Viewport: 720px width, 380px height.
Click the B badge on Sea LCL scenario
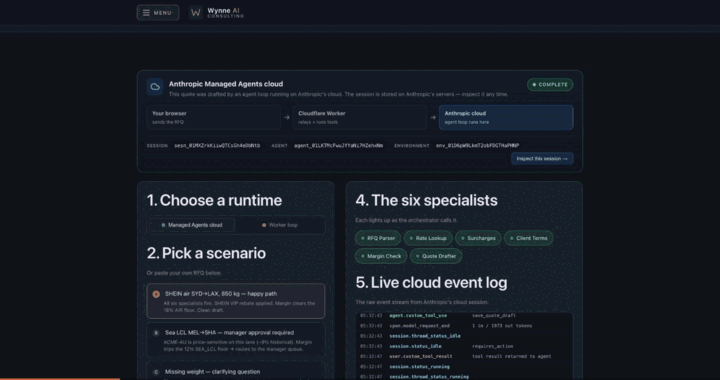(x=156, y=333)
